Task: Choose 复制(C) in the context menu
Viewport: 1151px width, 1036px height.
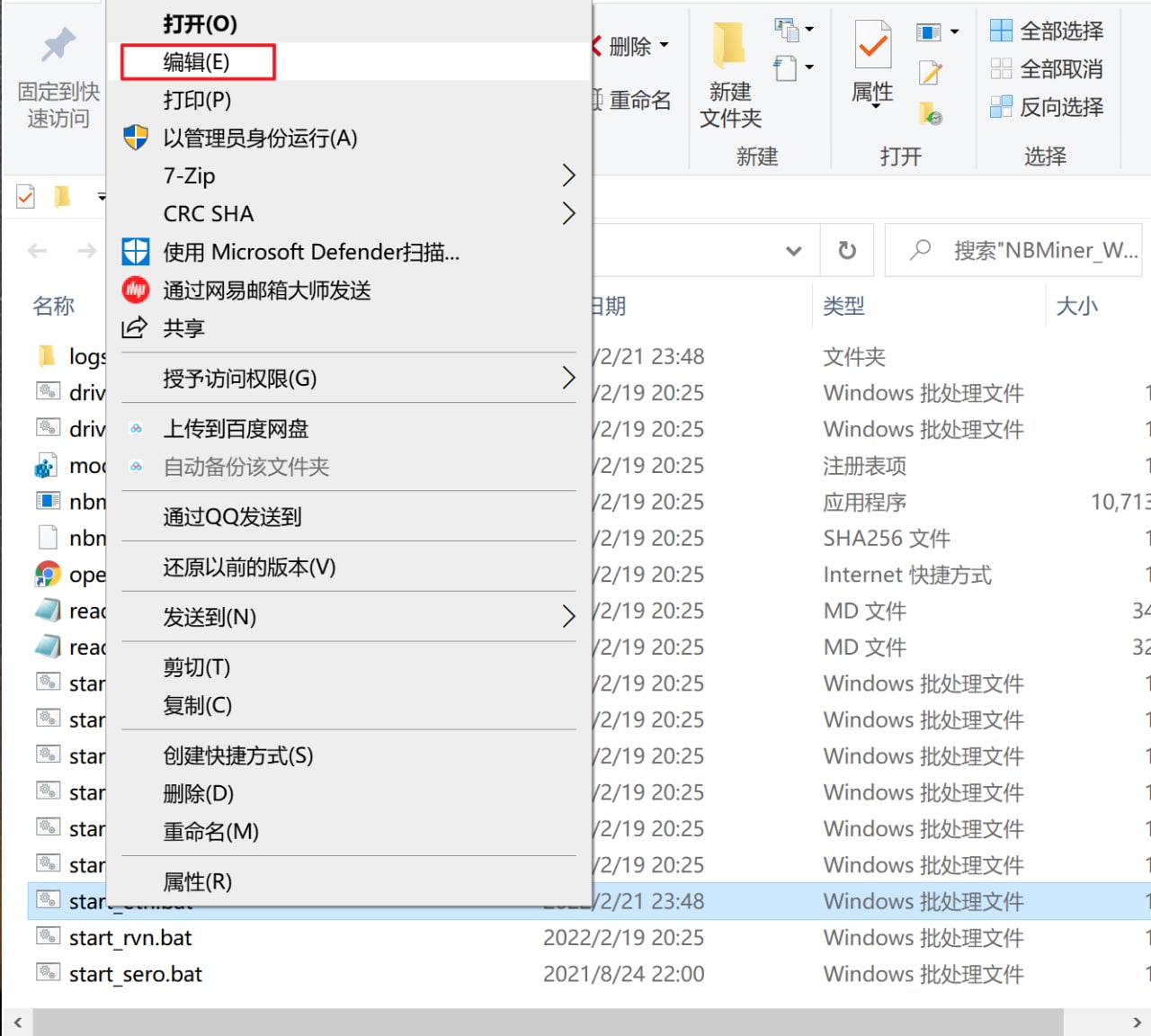Action: click(197, 705)
